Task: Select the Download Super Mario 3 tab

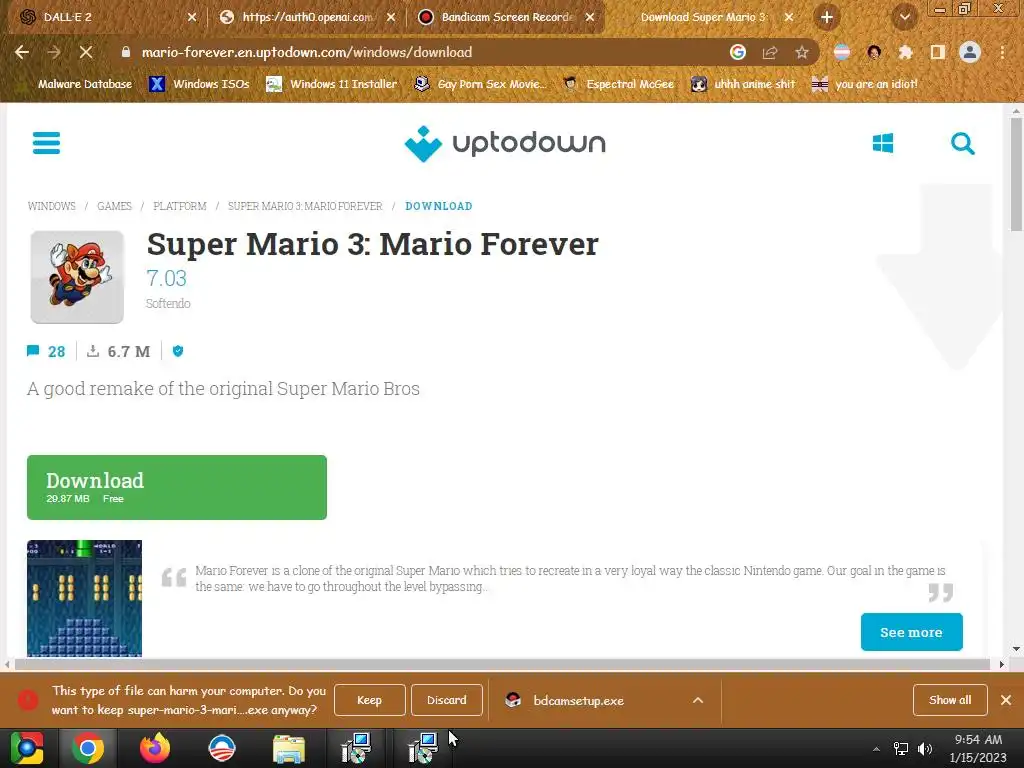Action: tap(705, 17)
